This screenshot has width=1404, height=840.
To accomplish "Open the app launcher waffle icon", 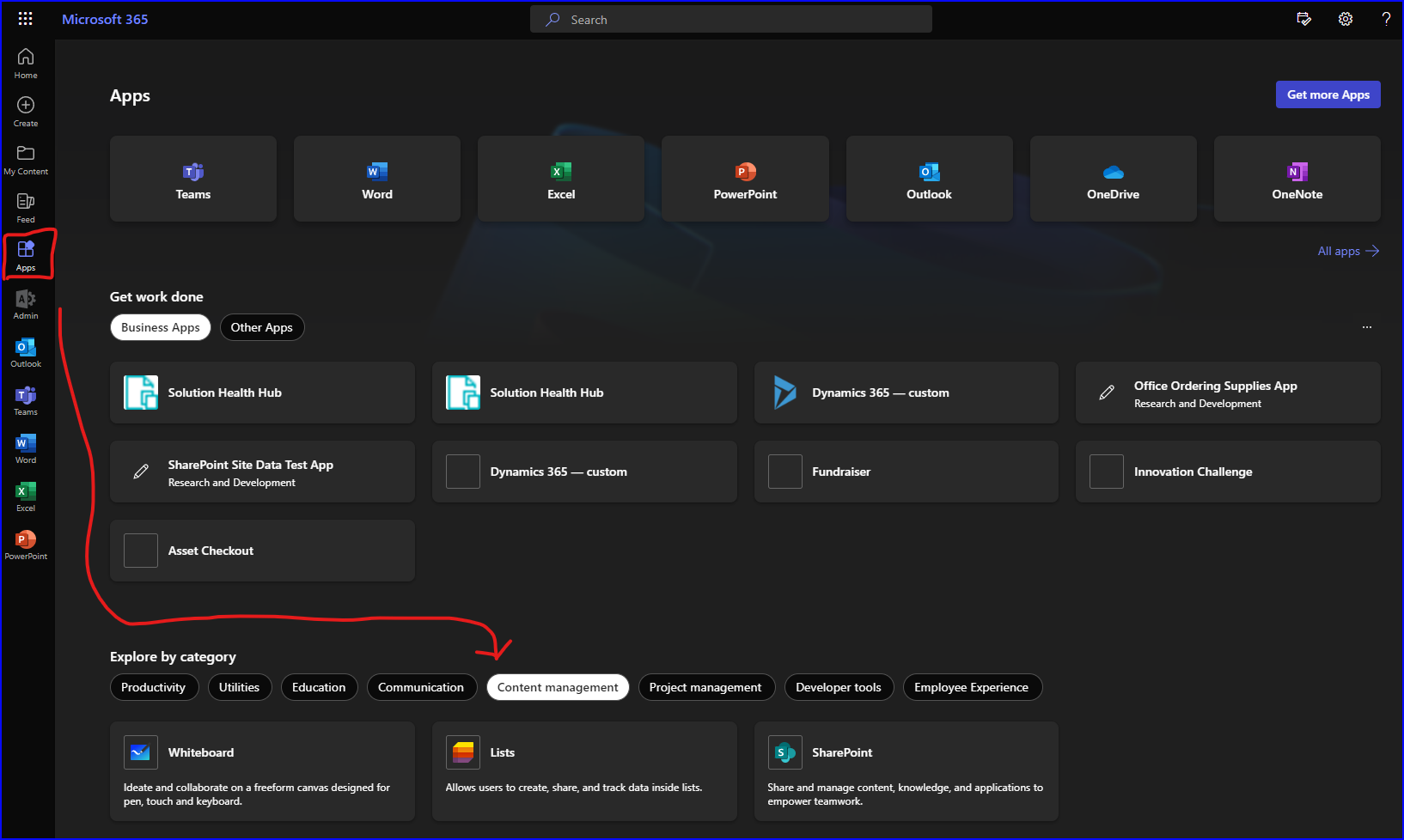I will point(26,19).
